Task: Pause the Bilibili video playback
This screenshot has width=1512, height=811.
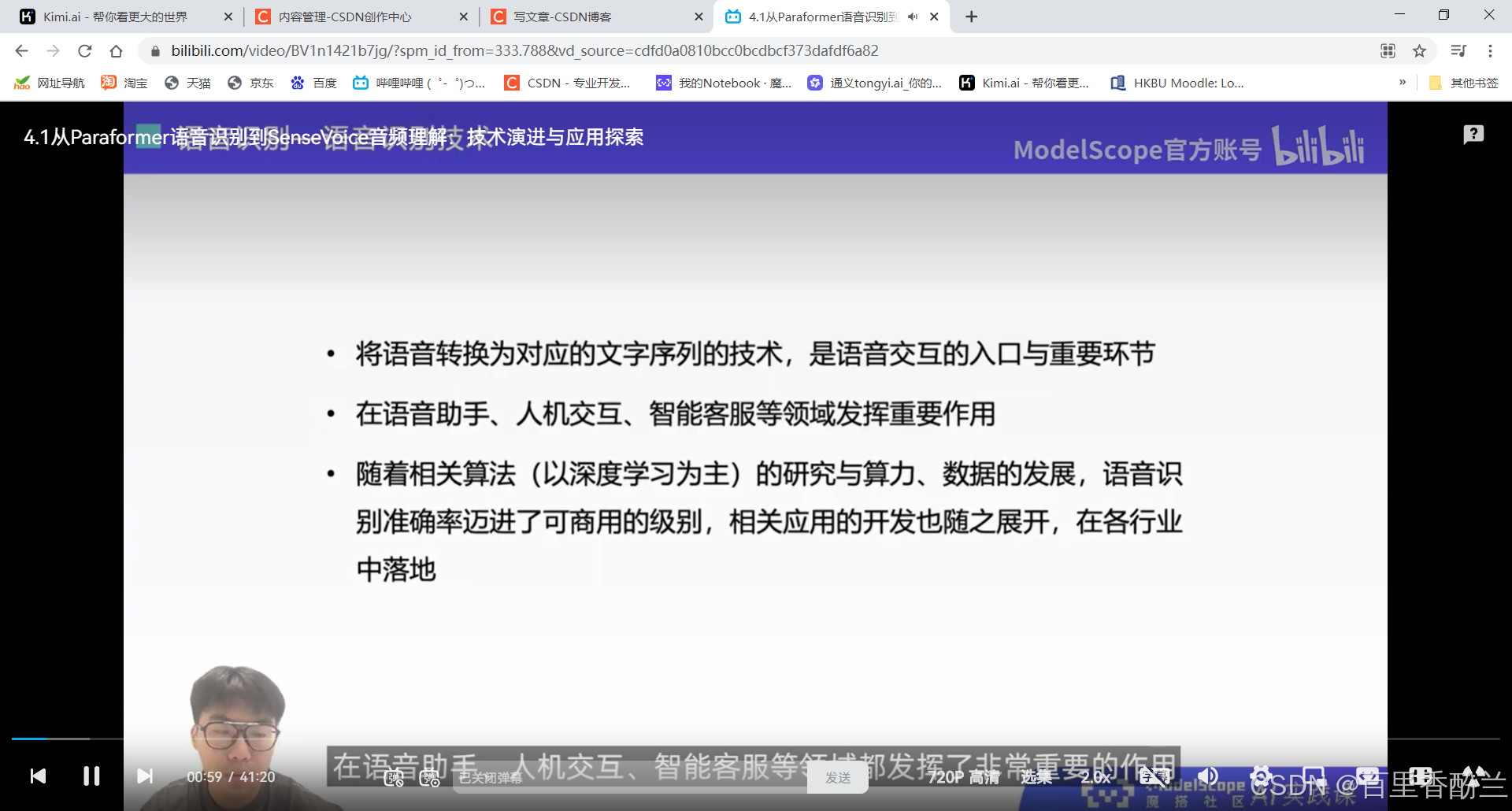Action: click(91, 776)
